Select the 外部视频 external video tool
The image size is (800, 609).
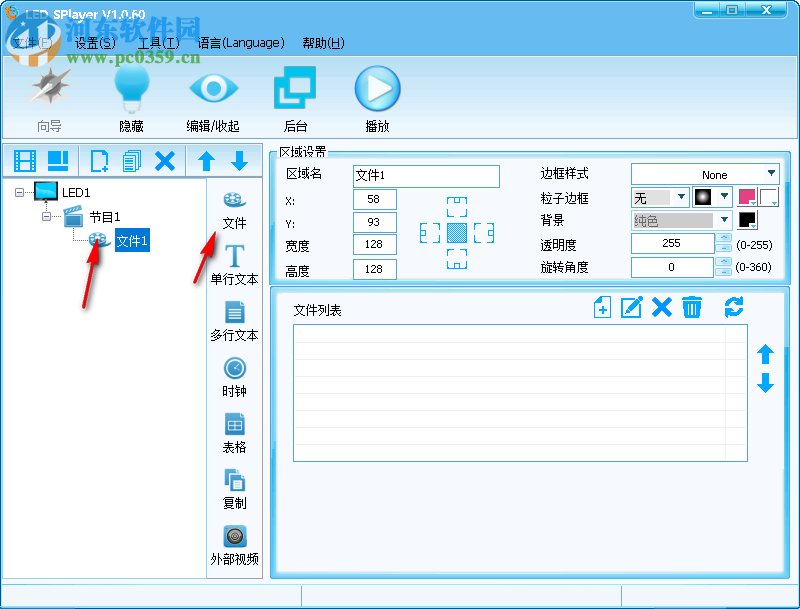[234, 544]
